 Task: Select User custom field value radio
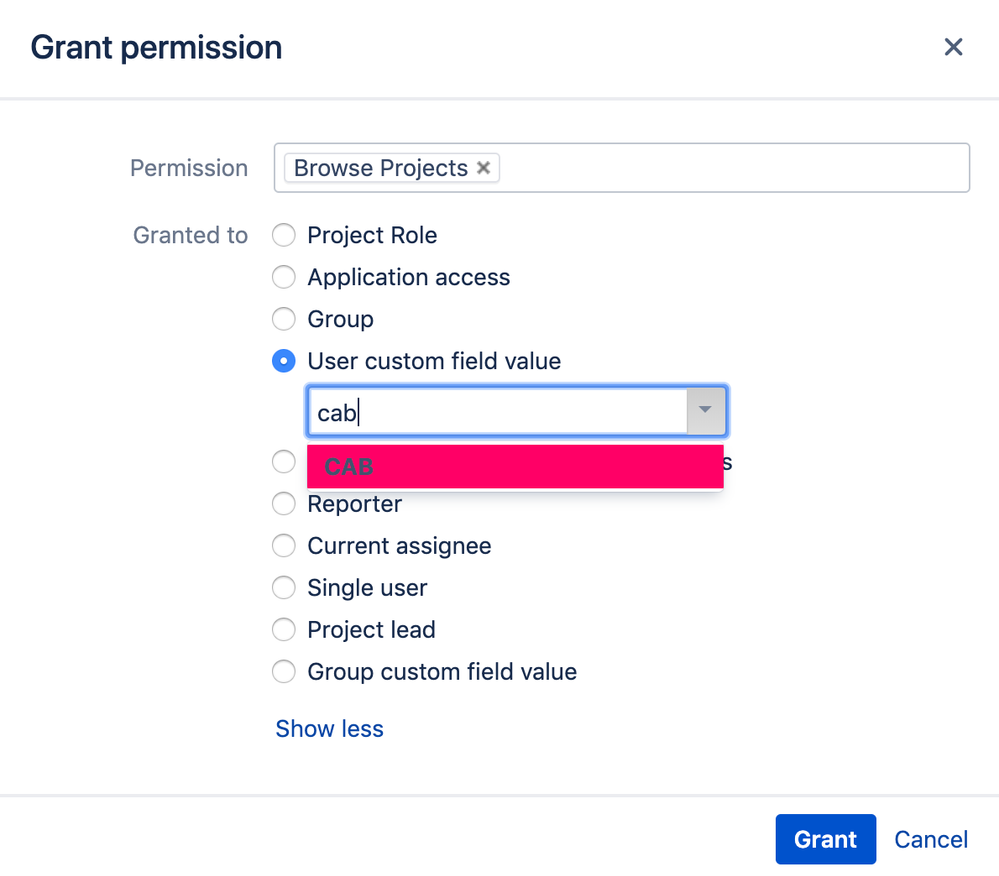(285, 361)
